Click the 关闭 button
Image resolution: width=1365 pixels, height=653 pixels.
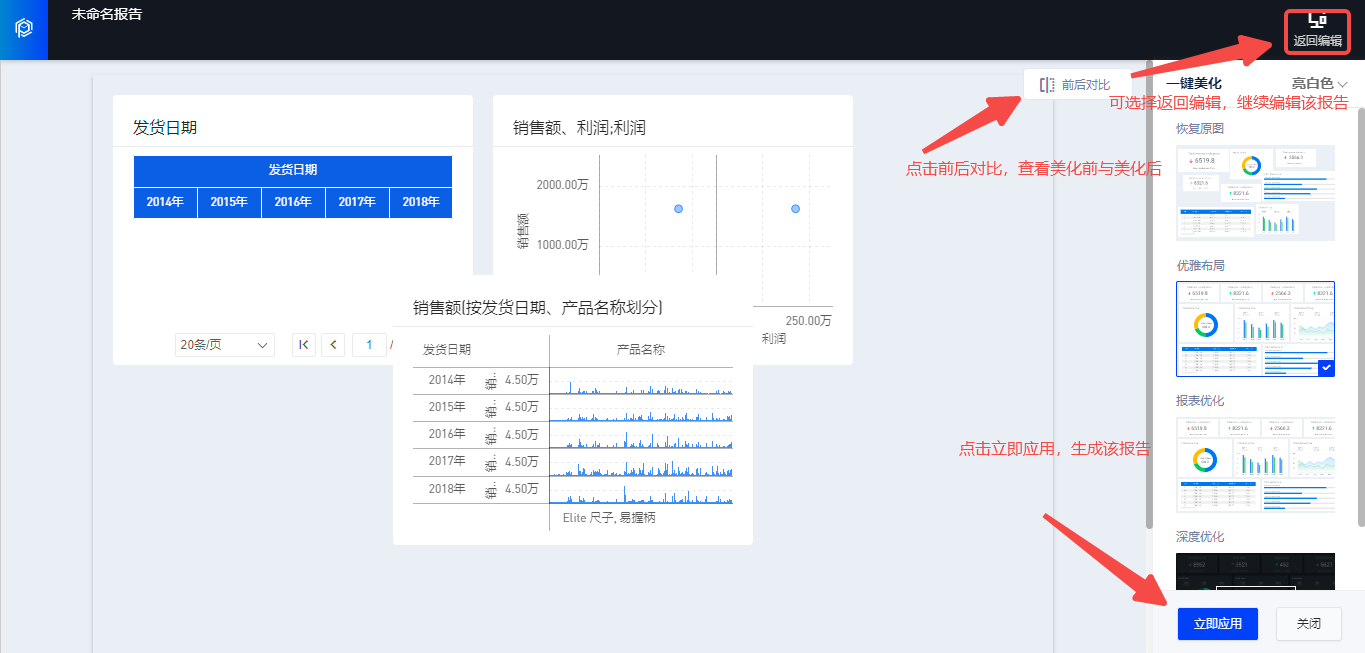click(x=1308, y=624)
